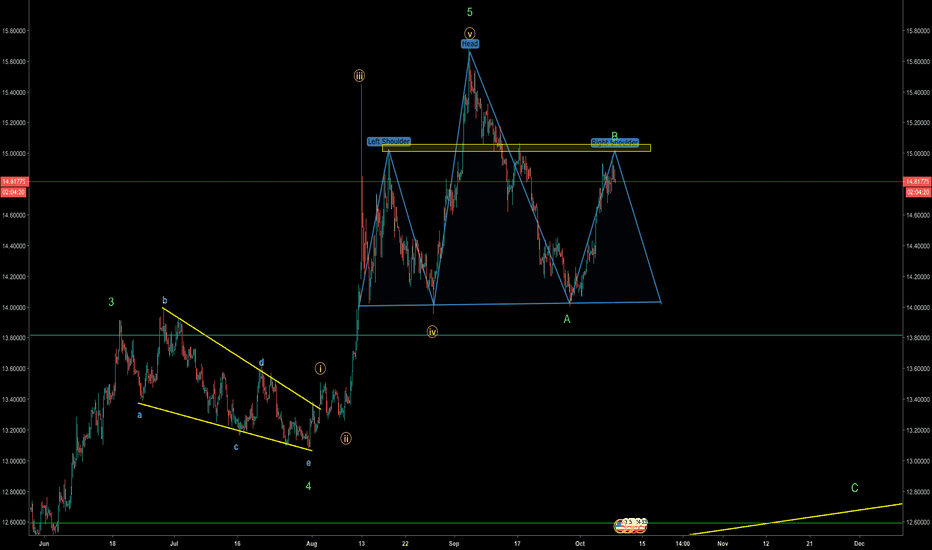The height and width of the screenshot is (550, 932).
Task: Select the green wave A label
Action: 567,320
